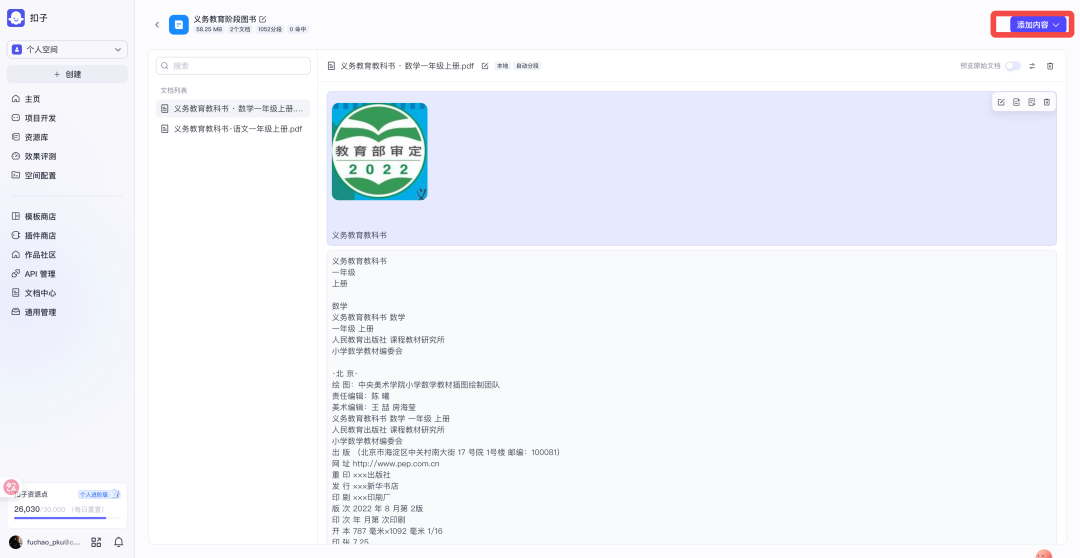1080x558 pixels.
Task: Click the 搜索 field in the document panel
Action: point(233,66)
